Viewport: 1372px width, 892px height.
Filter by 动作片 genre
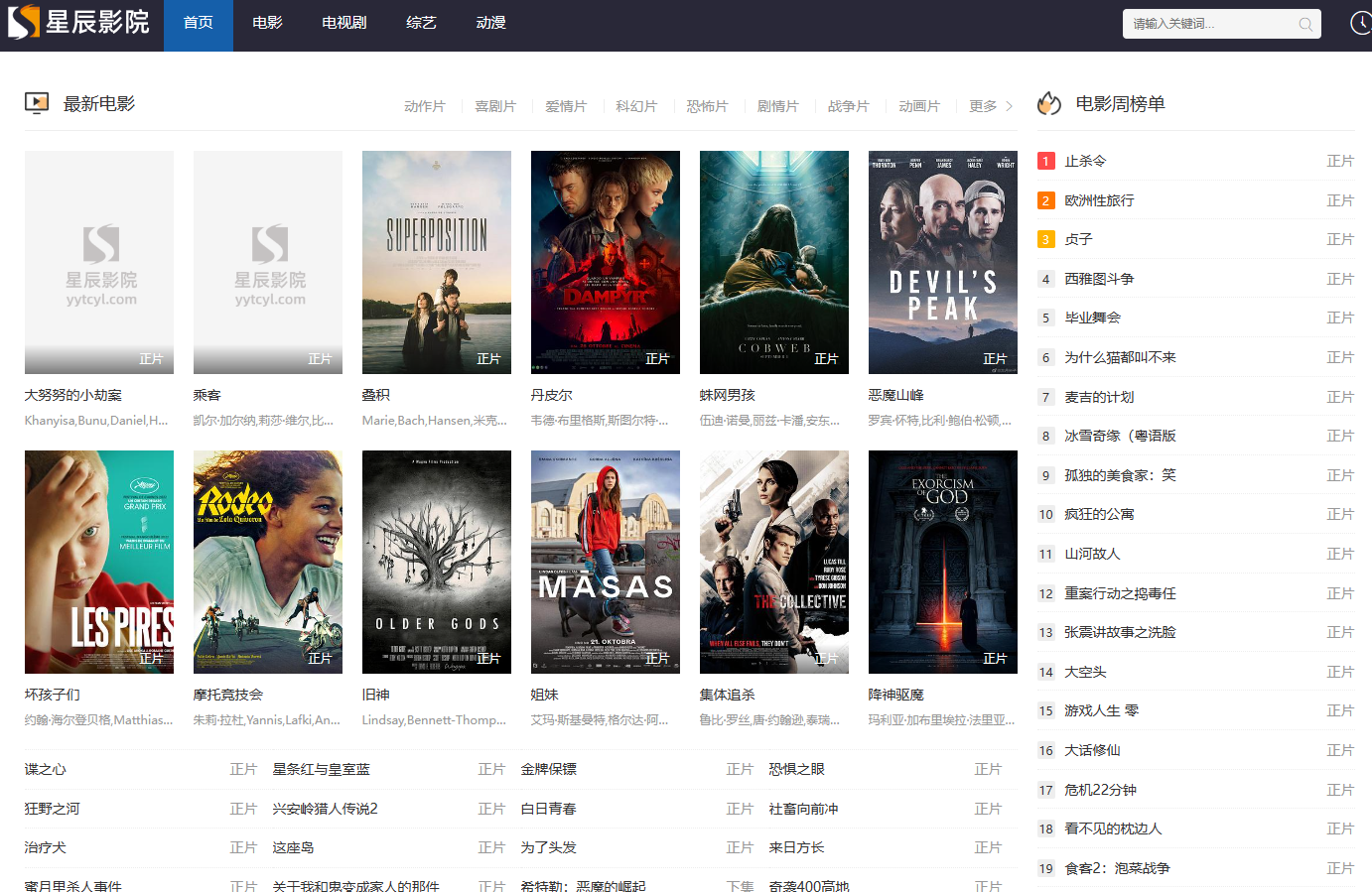point(425,106)
